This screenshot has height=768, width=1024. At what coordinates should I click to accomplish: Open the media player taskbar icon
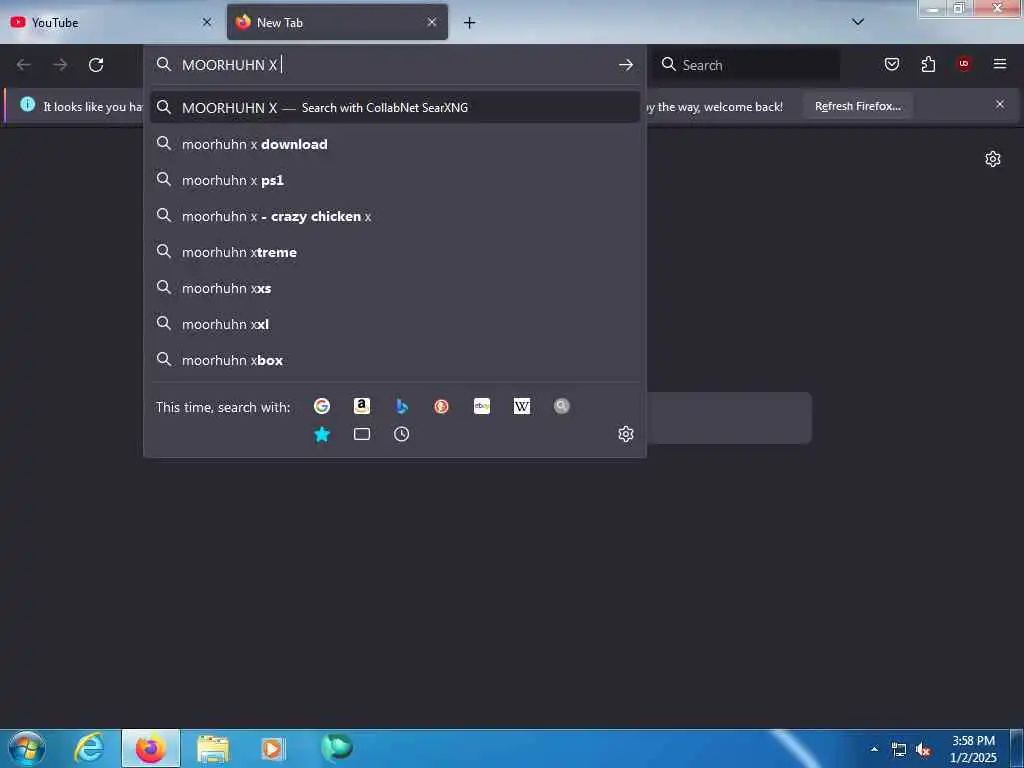(273, 748)
